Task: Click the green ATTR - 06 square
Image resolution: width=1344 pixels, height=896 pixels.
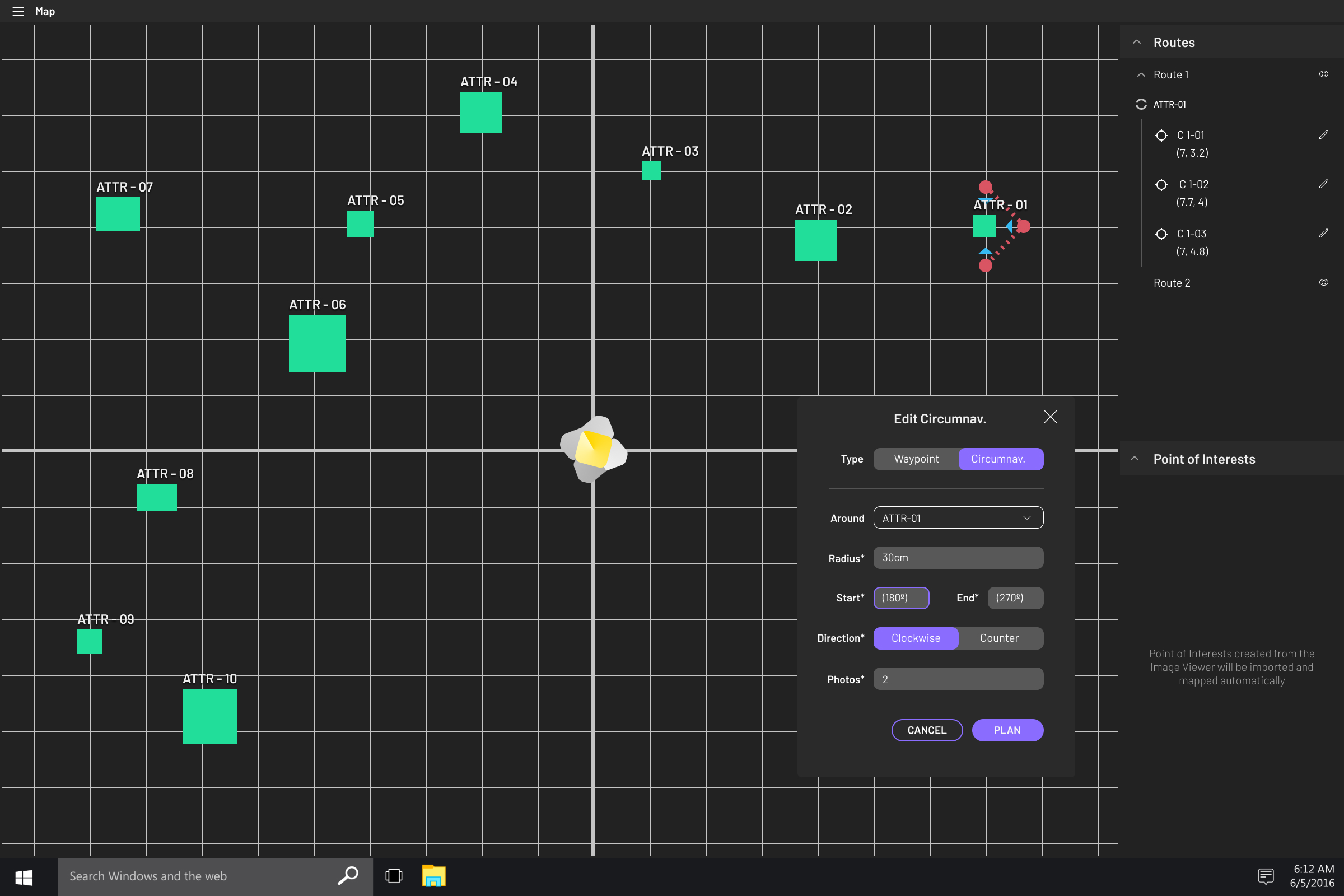Action: pos(317,343)
